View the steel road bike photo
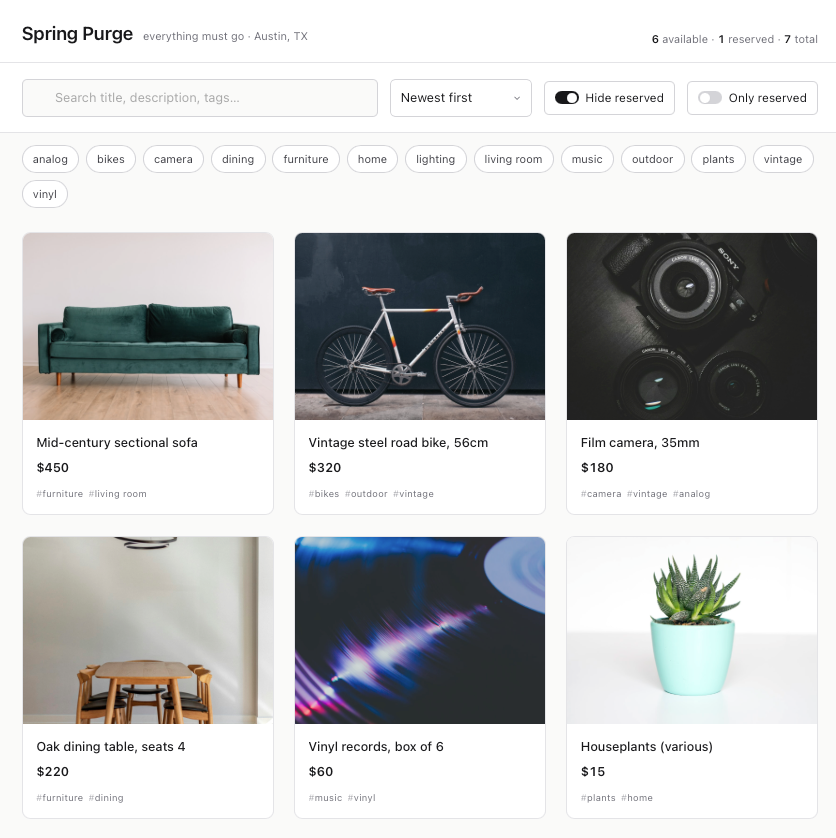836x838 pixels. click(420, 326)
